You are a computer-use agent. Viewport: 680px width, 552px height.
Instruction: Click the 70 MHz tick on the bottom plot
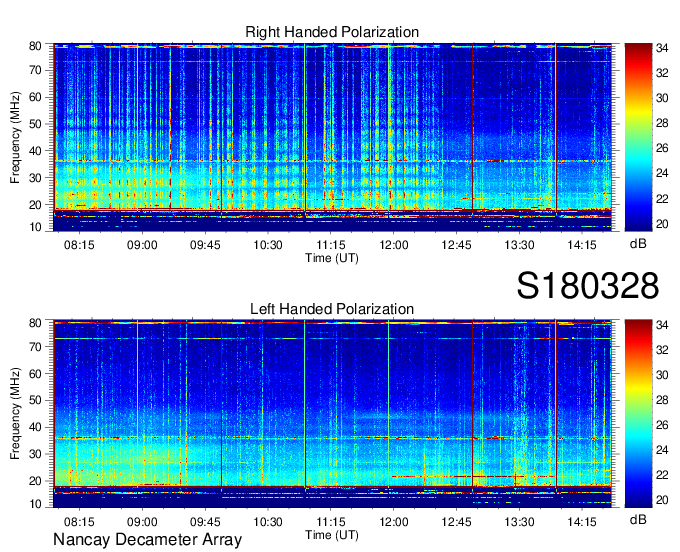click(x=35, y=347)
